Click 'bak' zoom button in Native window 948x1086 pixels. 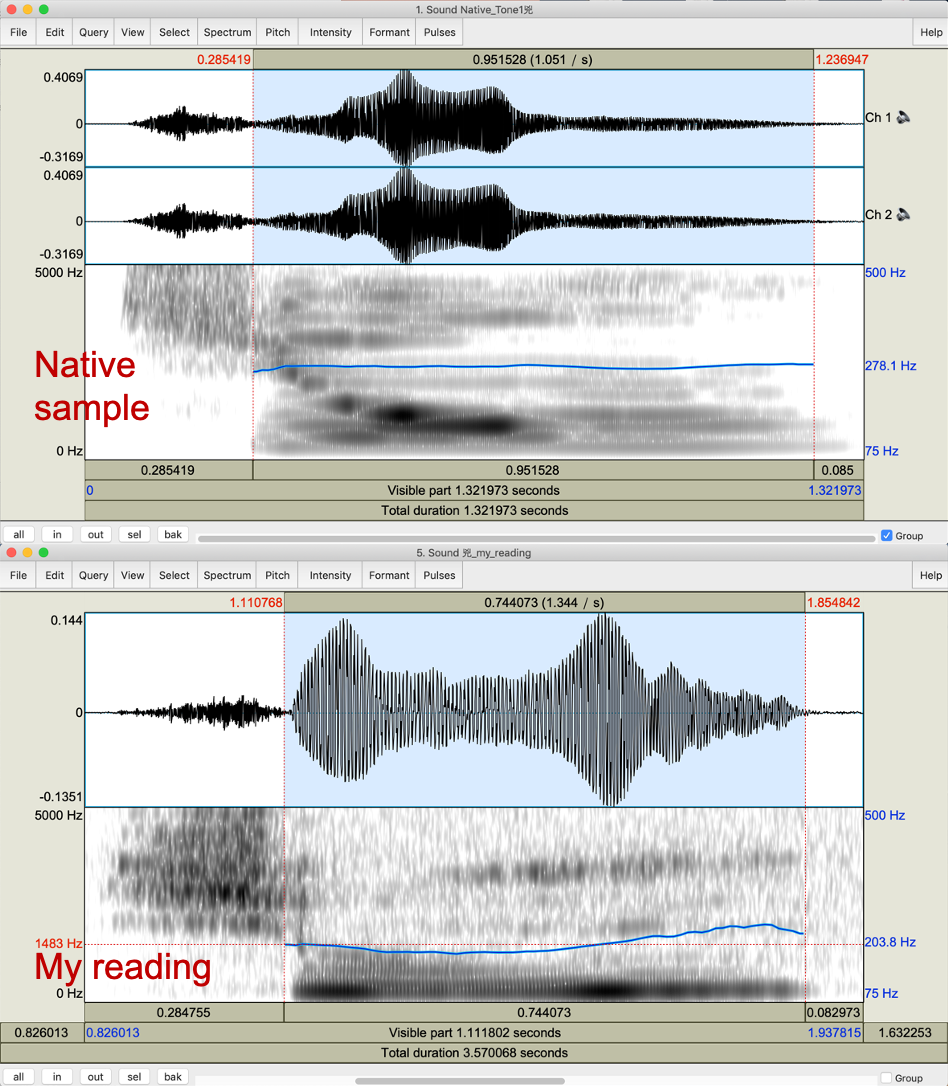coord(173,535)
